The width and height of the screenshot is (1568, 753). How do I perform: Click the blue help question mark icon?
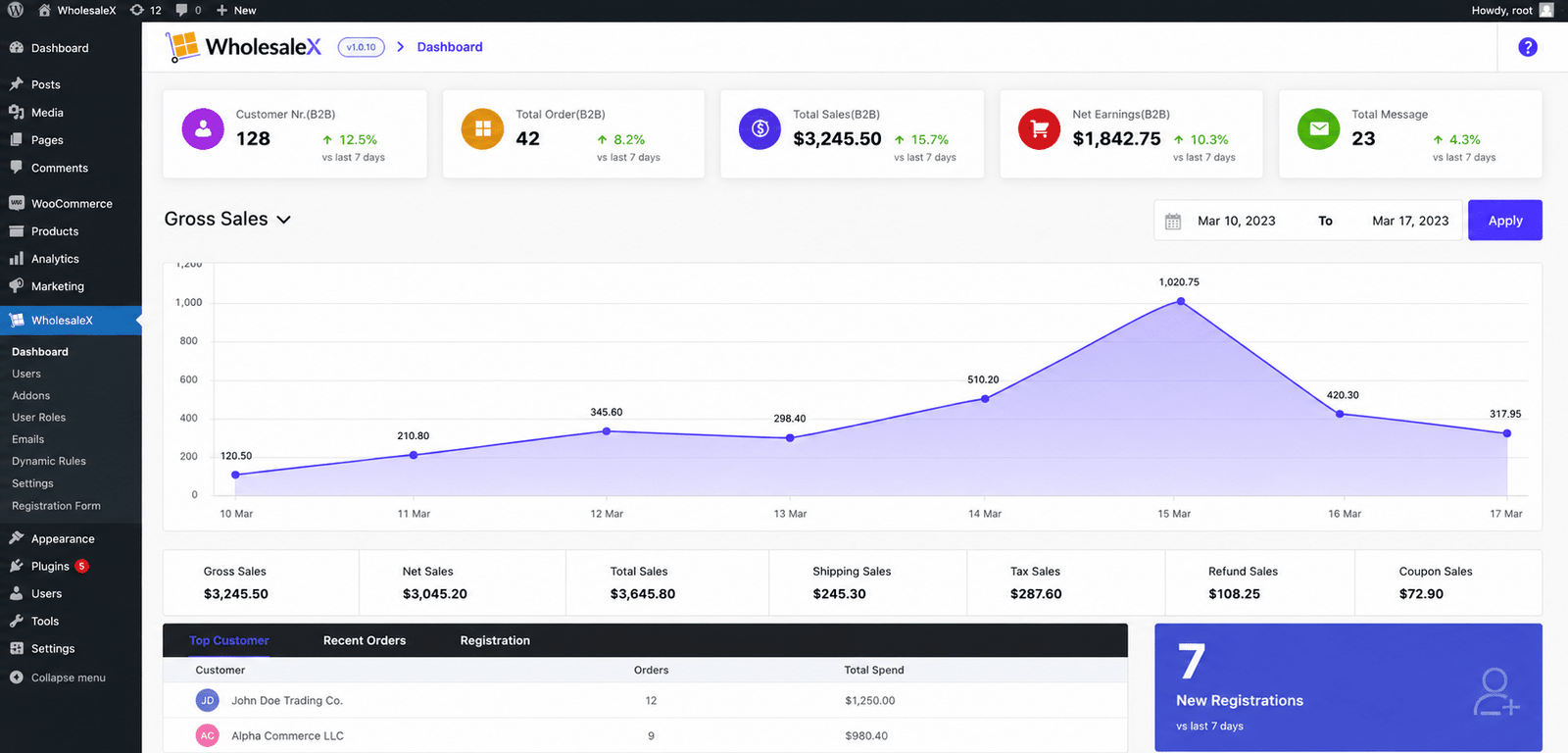1528,47
